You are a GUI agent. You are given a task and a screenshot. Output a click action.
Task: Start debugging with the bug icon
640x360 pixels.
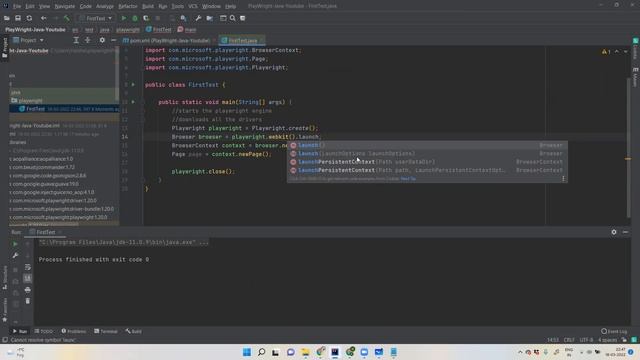(135, 18)
